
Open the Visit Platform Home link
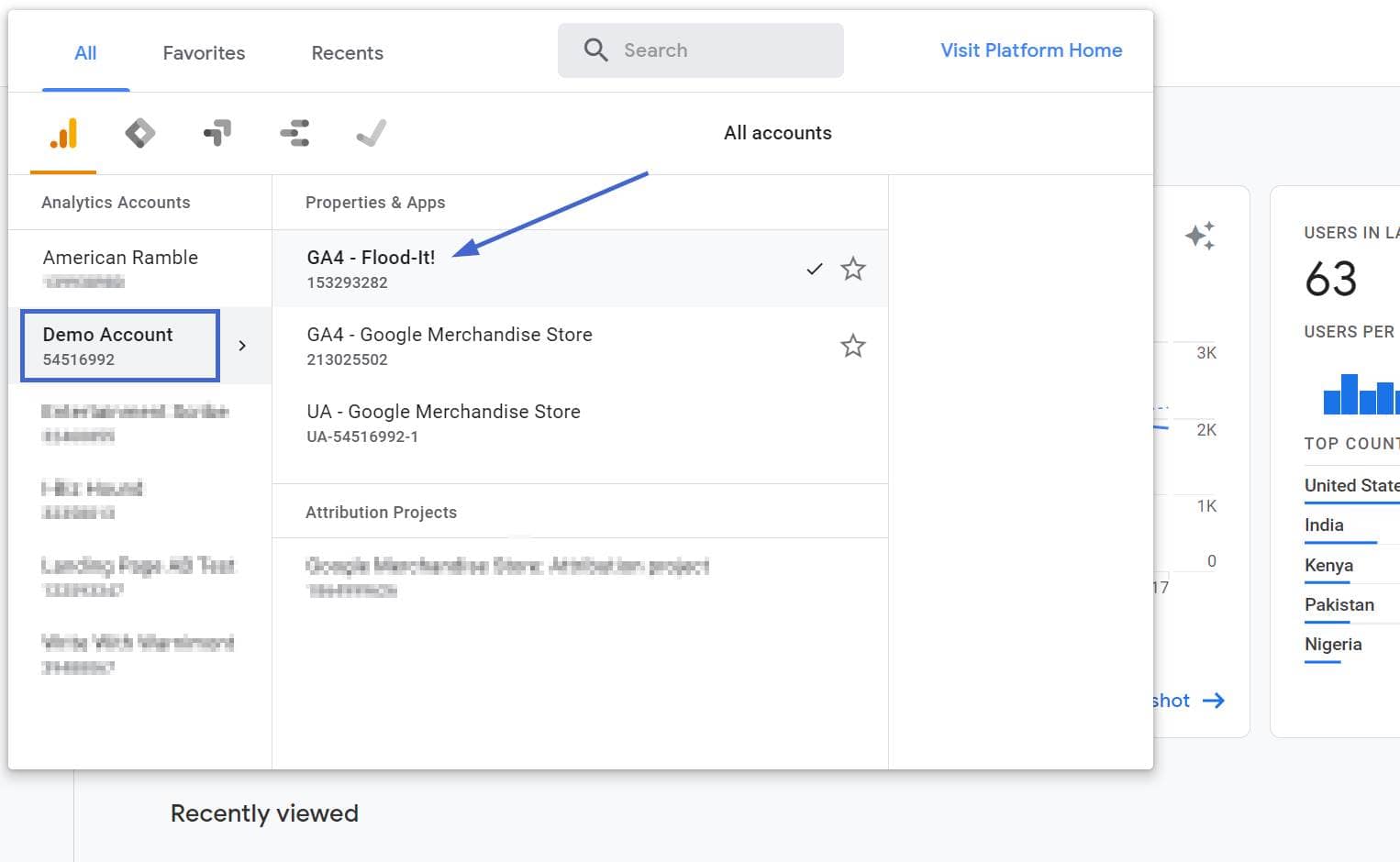[1031, 50]
